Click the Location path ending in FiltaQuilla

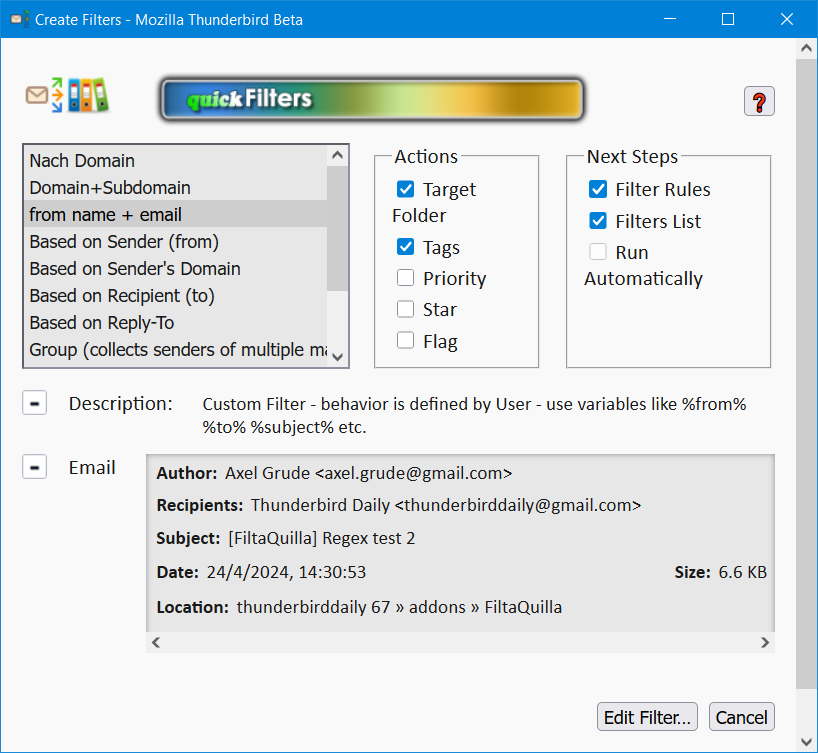tap(399, 607)
